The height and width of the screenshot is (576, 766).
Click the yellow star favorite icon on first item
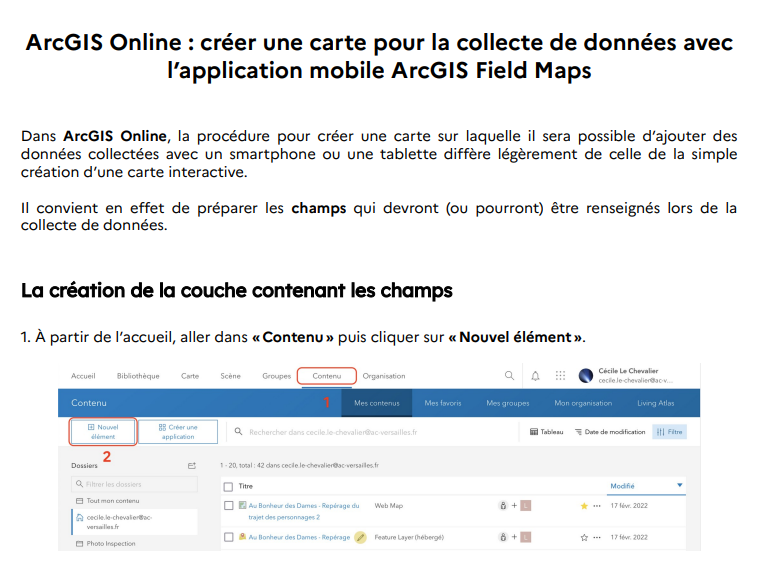tap(584, 506)
